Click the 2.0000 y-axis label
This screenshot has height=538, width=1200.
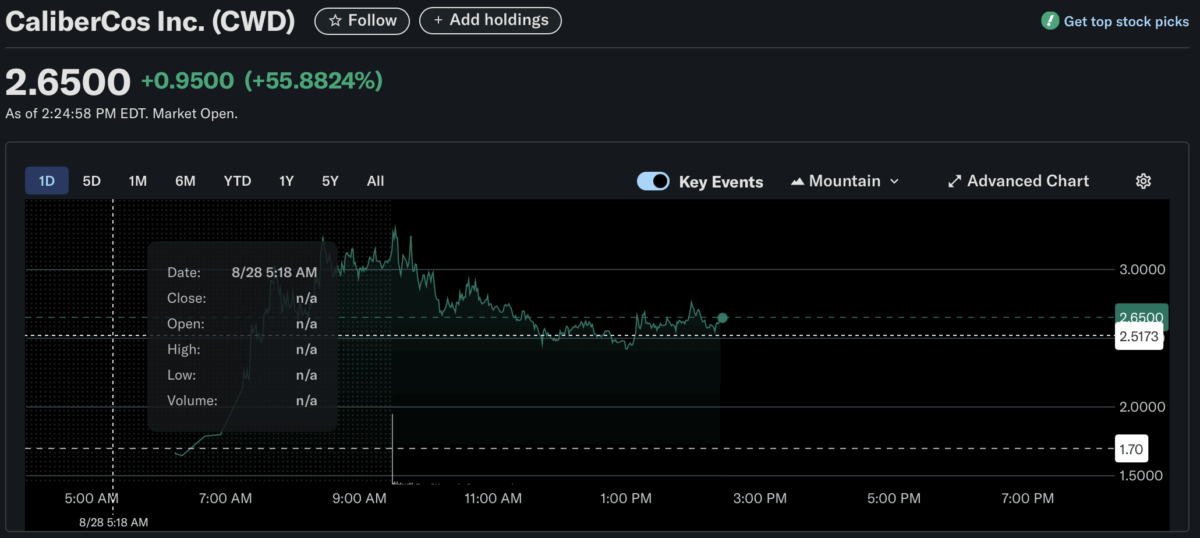click(1141, 407)
